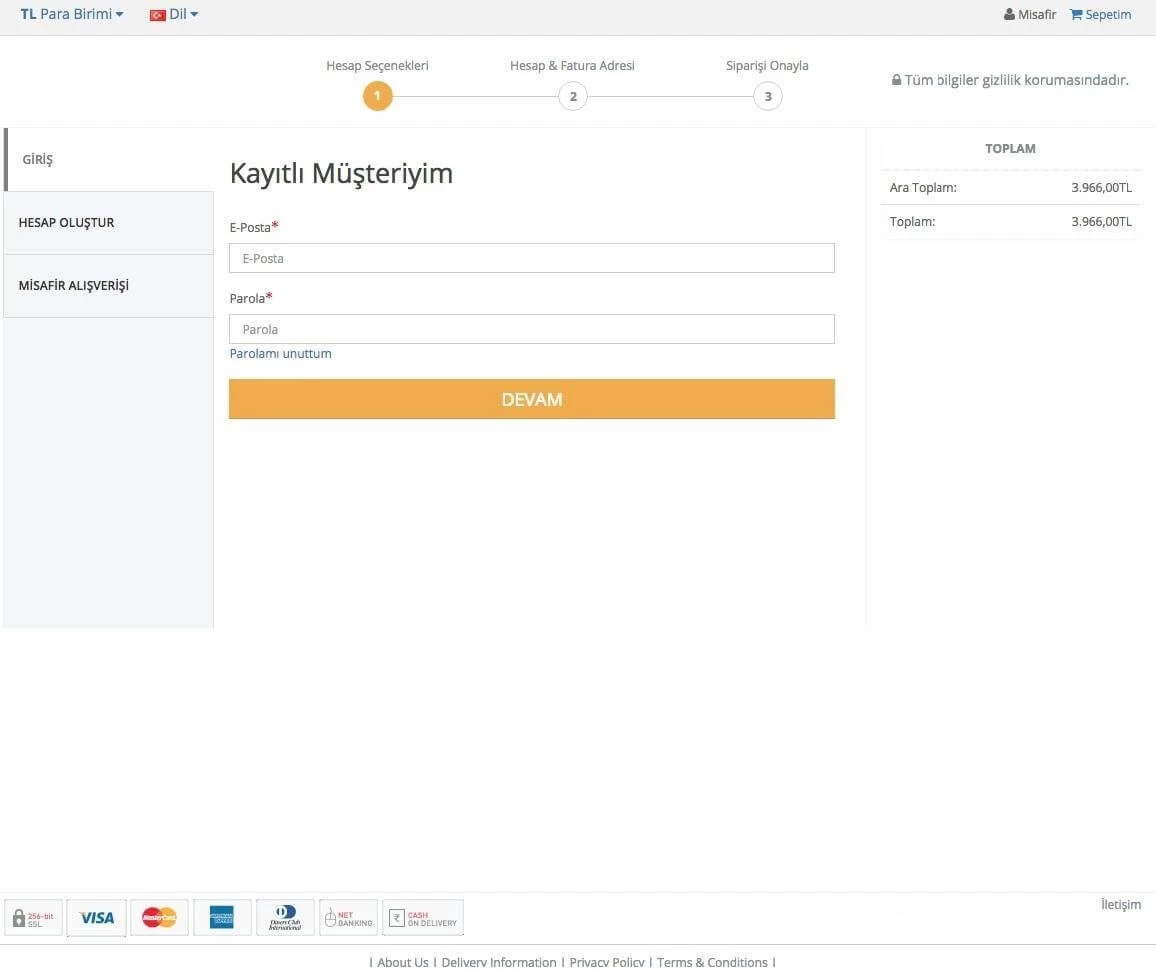Click the GİRİŞ sidebar item

[x=37, y=158]
